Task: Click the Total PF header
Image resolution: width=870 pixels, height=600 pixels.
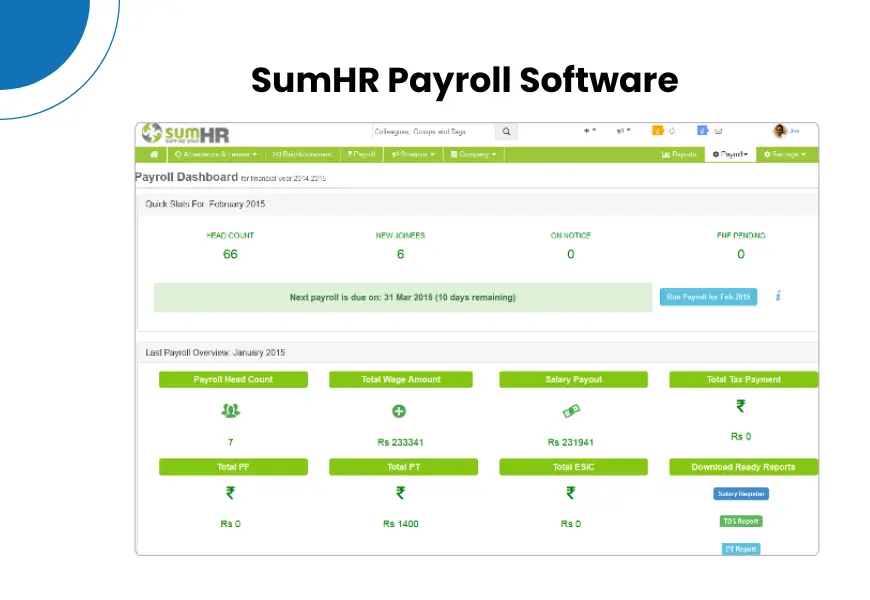Action: click(233, 467)
